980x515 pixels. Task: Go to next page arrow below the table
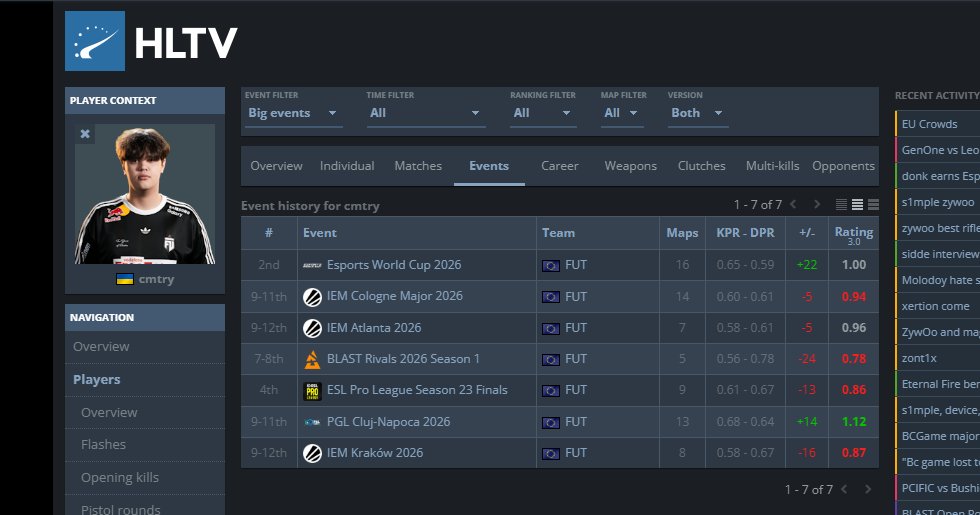(868, 489)
